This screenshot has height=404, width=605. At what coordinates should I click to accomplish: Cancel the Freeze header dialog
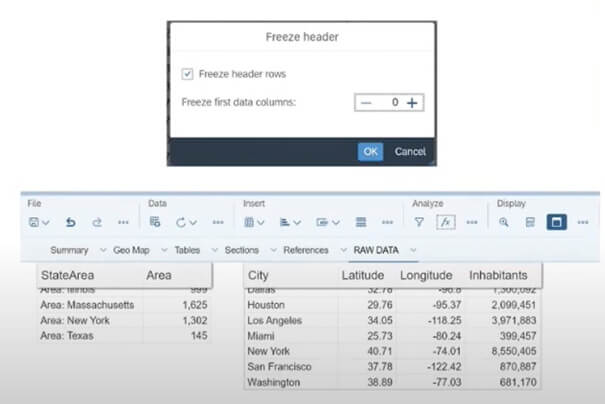tap(410, 152)
